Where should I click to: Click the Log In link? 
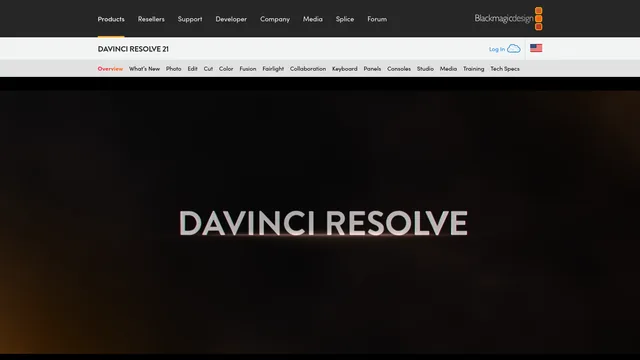497,49
